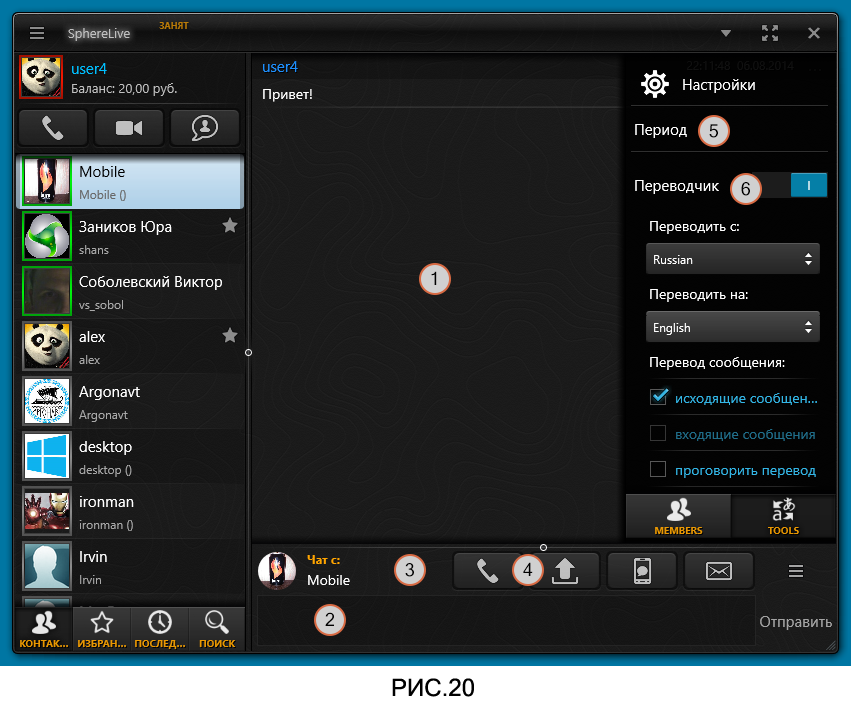This screenshot has height=706, width=851.
Task: Select the desktop contact
Action: point(130,457)
